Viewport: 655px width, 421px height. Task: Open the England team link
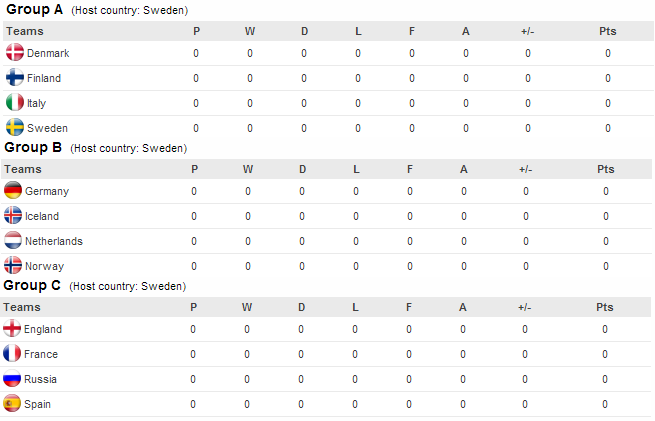click(44, 329)
